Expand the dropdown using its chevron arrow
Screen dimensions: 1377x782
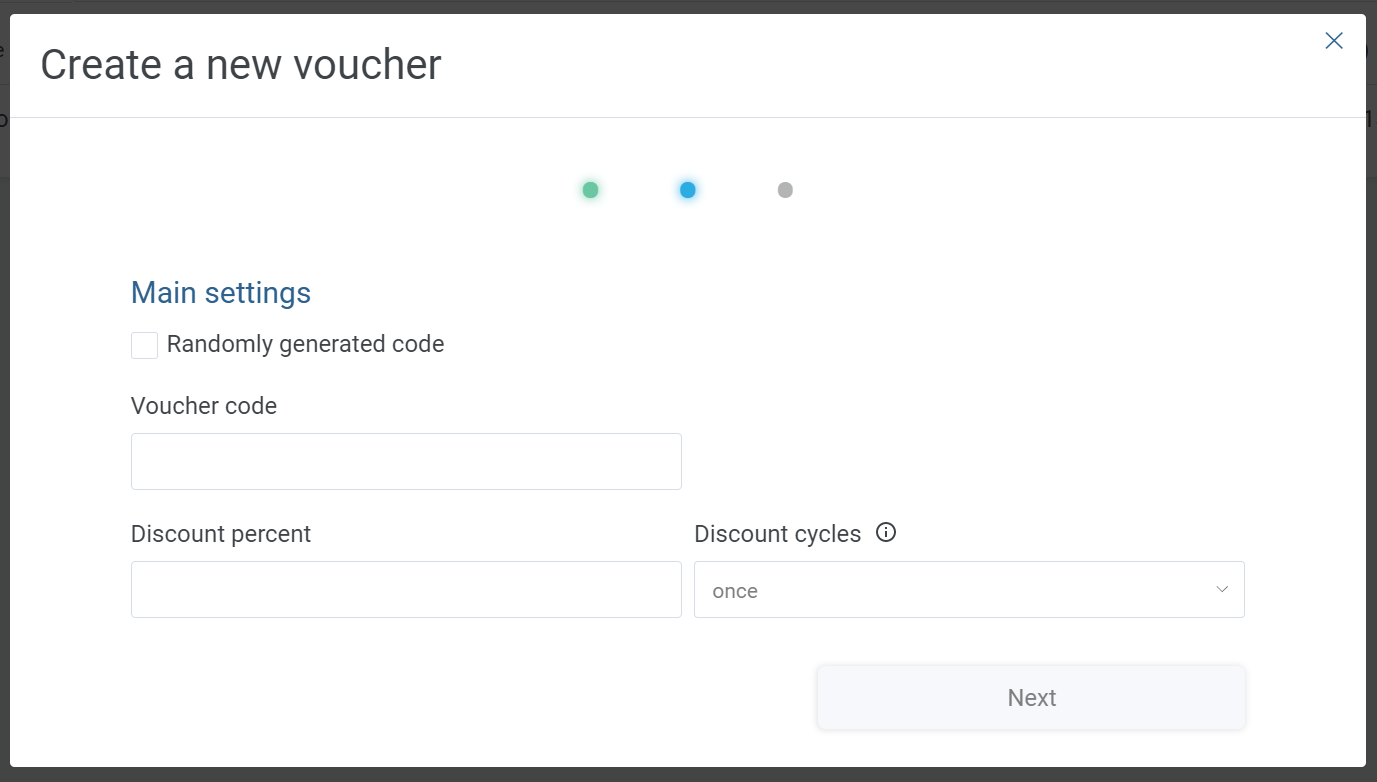[1222, 589]
